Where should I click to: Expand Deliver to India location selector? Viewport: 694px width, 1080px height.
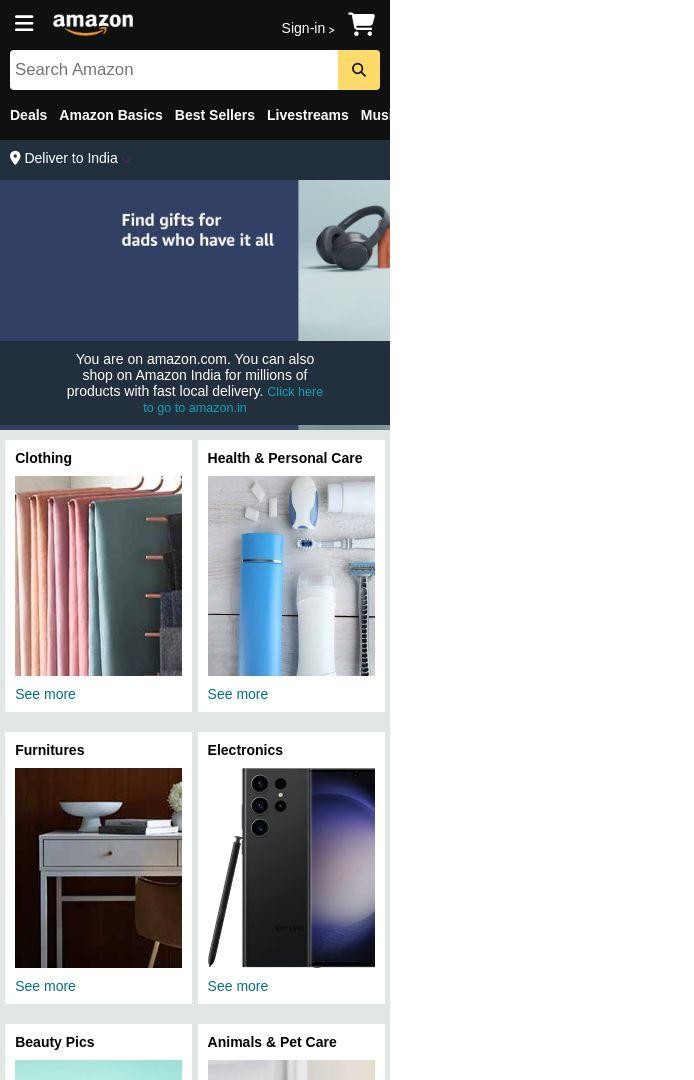71,158
